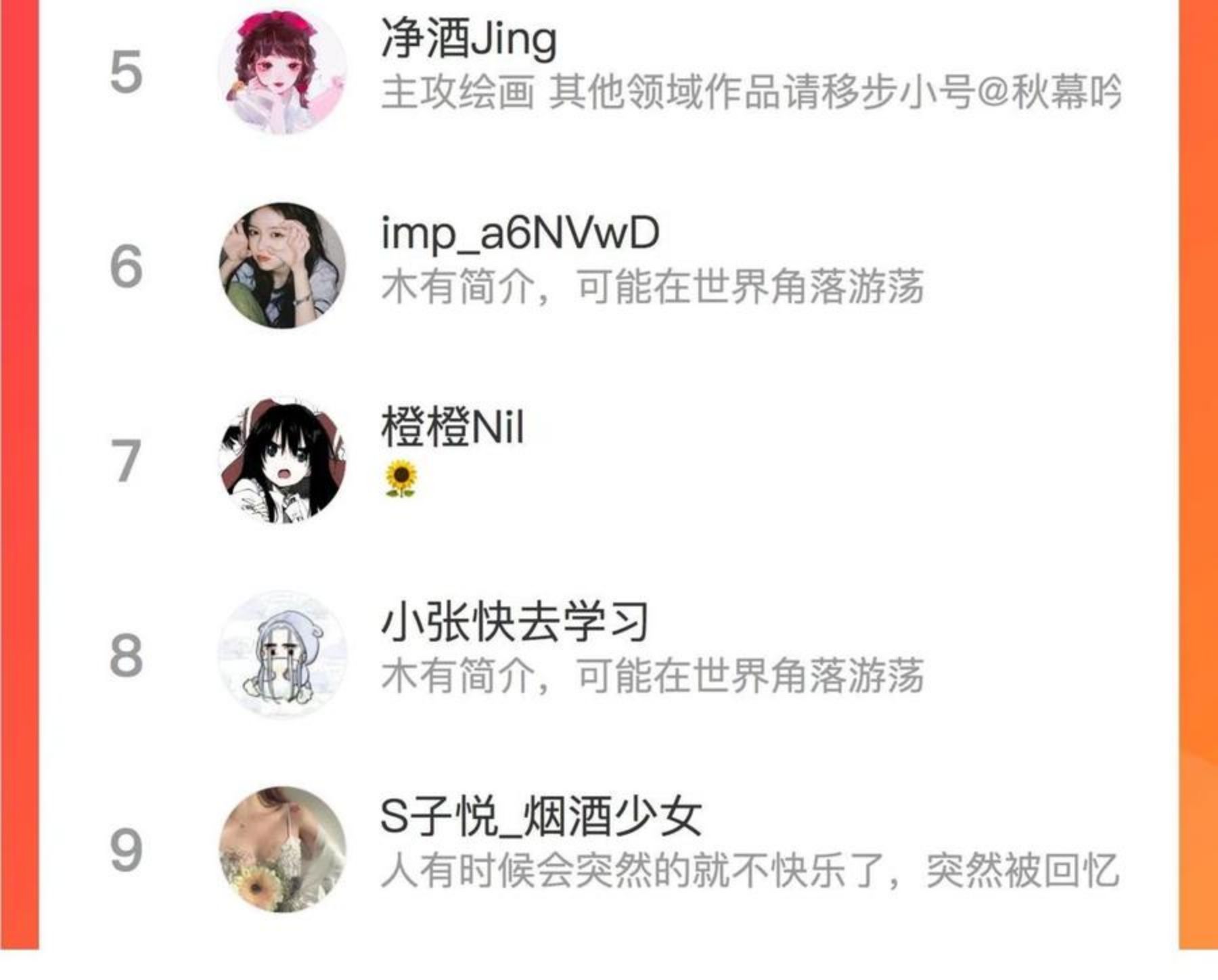Select the rank number 5
Image resolution: width=1218 pixels, height=980 pixels.
pyautogui.click(x=126, y=72)
